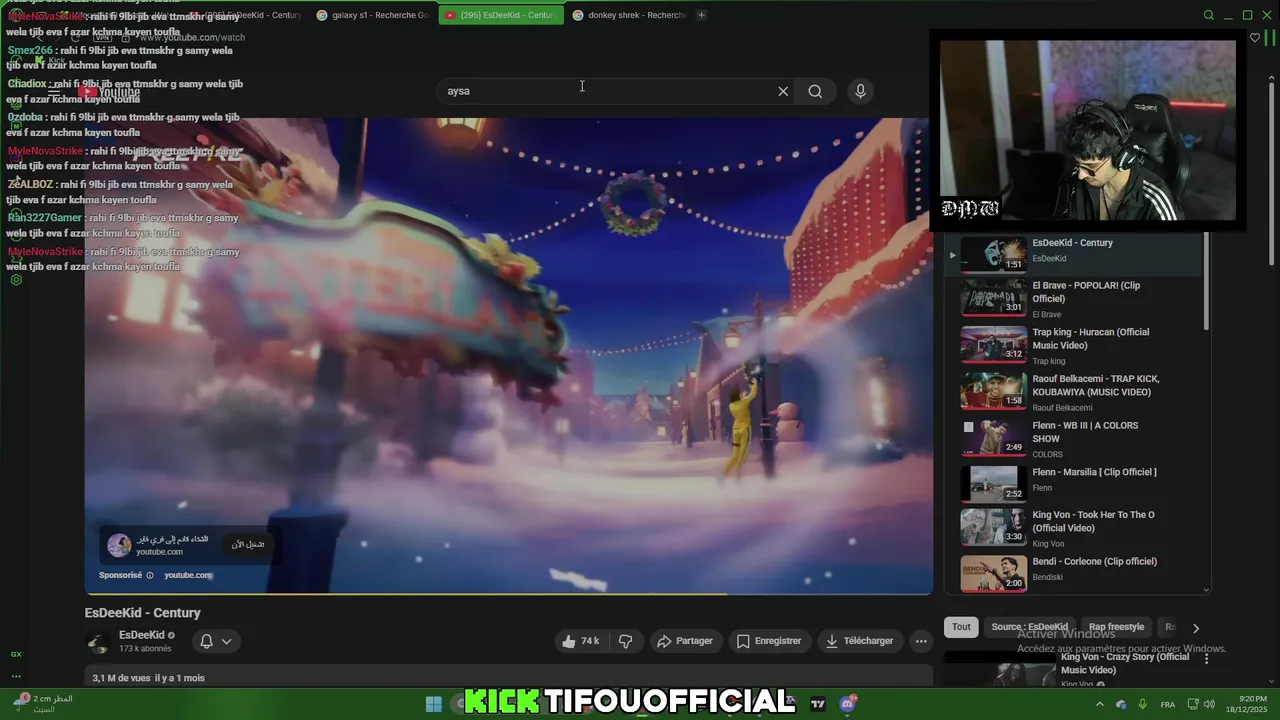1280x720 pixels.
Task: Open Bendi - Corleone (Clip officiel) thumbnail
Action: click(993, 574)
